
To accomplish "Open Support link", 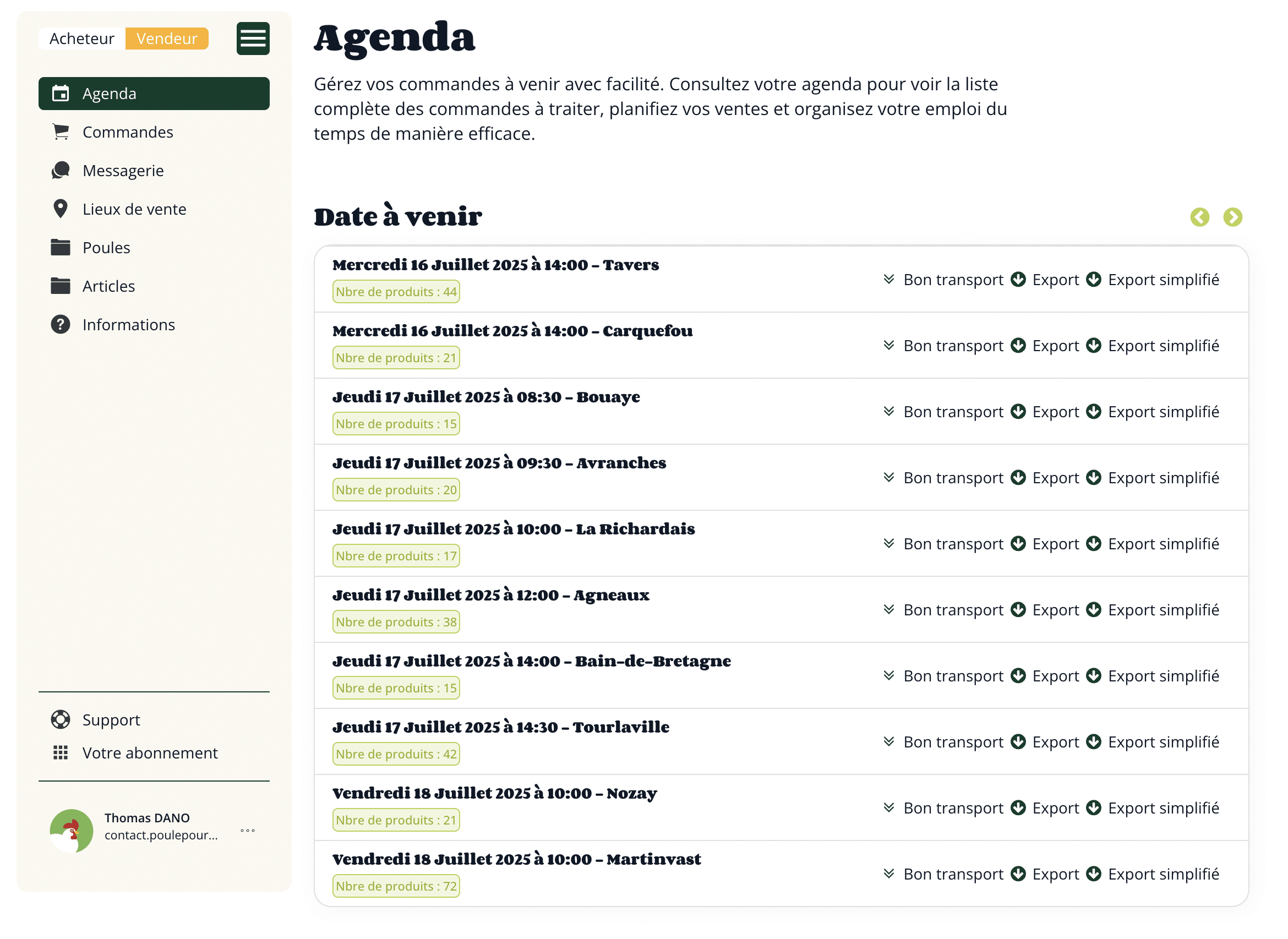I will click(x=111, y=721).
